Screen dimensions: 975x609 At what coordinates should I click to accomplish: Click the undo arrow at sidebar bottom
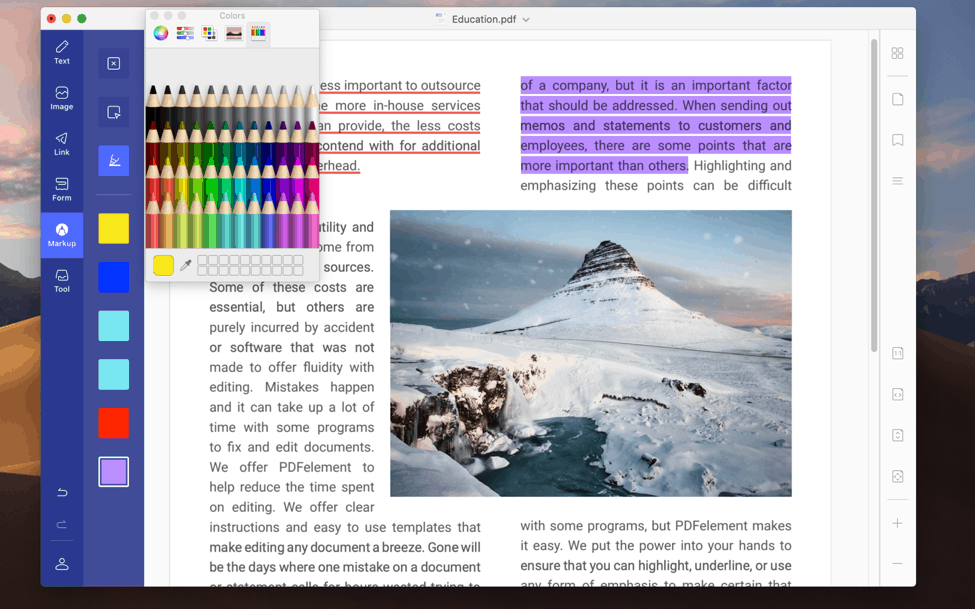(x=61, y=493)
